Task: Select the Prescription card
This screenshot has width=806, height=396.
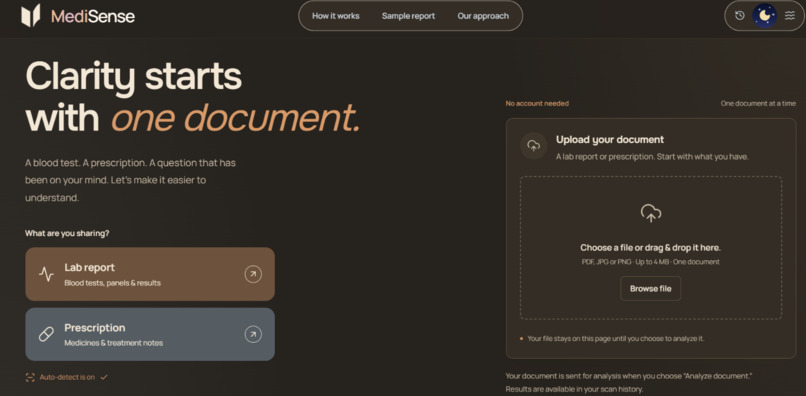Action: (x=150, y=334)
